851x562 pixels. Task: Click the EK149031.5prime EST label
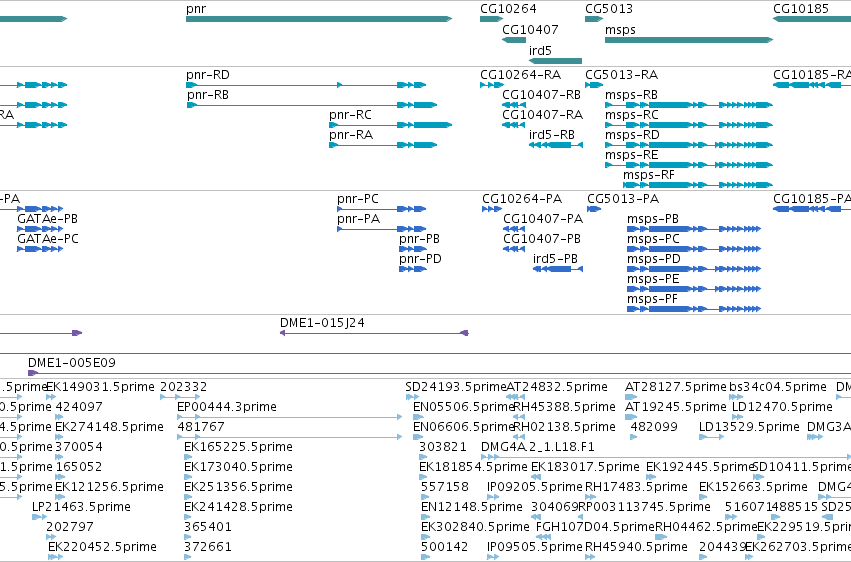click(100, 387)
